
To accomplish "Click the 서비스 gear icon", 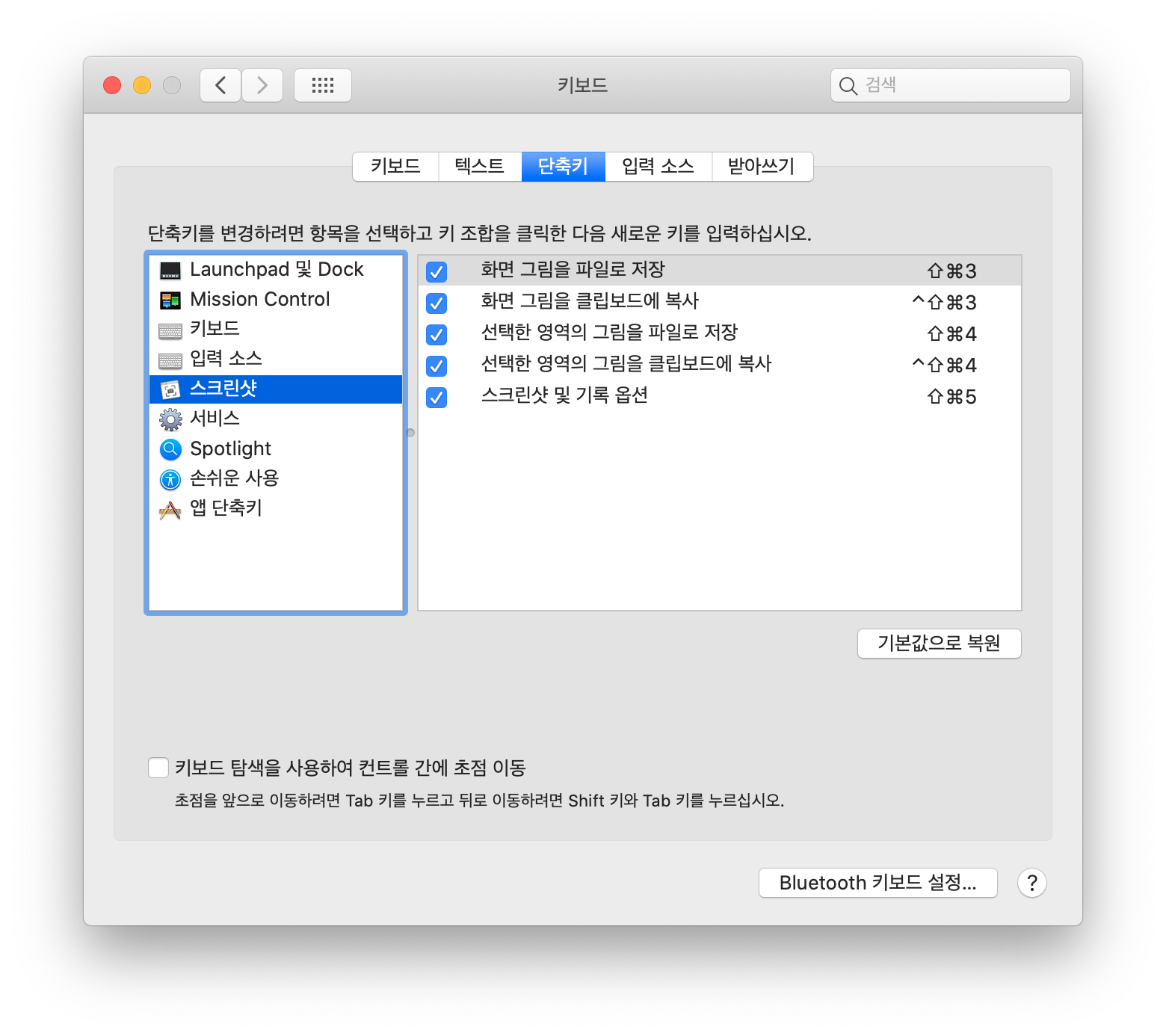I will pos(170,419).
